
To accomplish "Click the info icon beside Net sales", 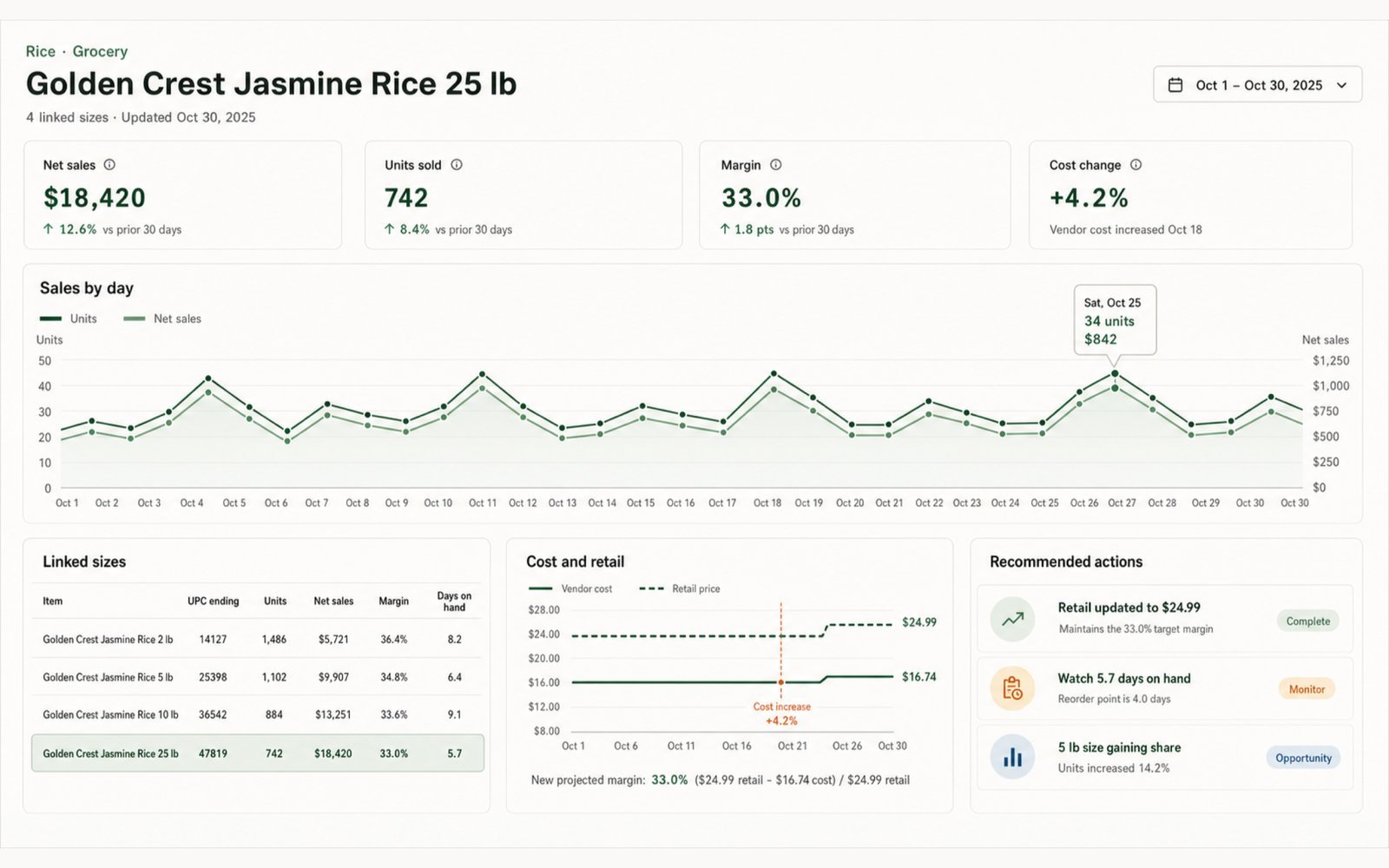I will point(109,165).
